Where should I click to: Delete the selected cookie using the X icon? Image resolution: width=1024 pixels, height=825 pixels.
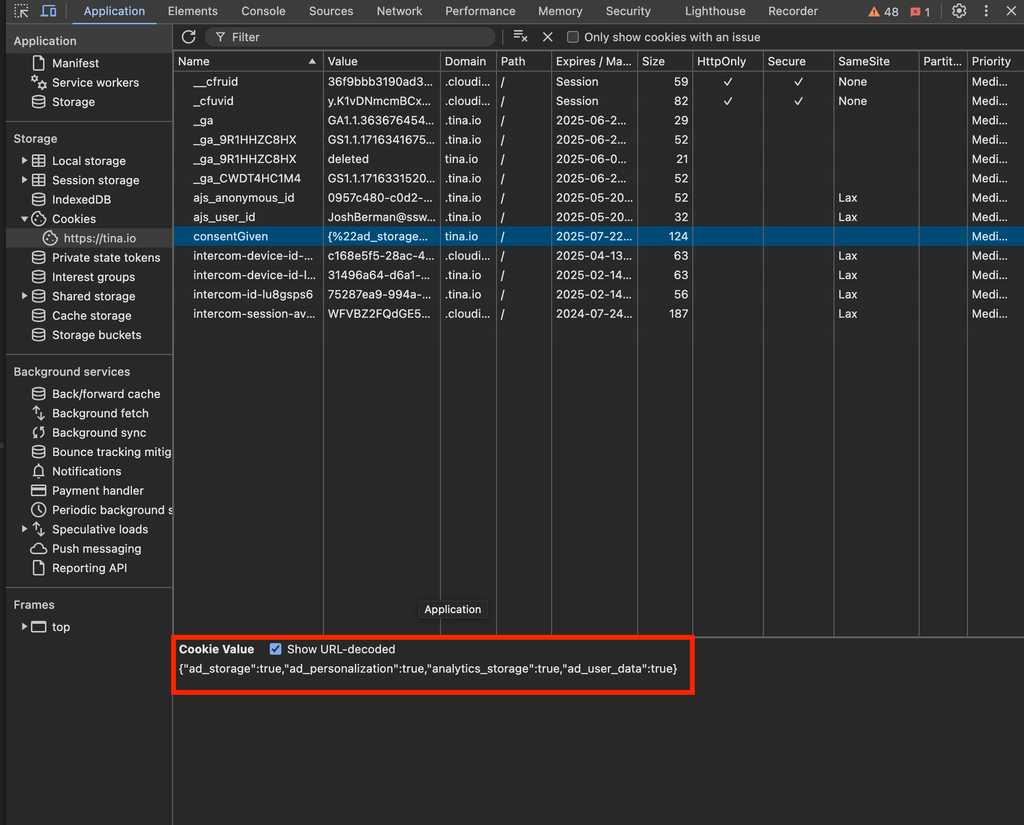[x=546, y=35]
